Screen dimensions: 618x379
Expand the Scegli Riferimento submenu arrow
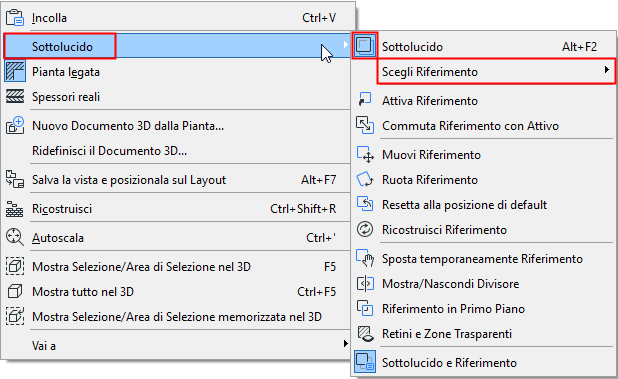pos(607,70)
